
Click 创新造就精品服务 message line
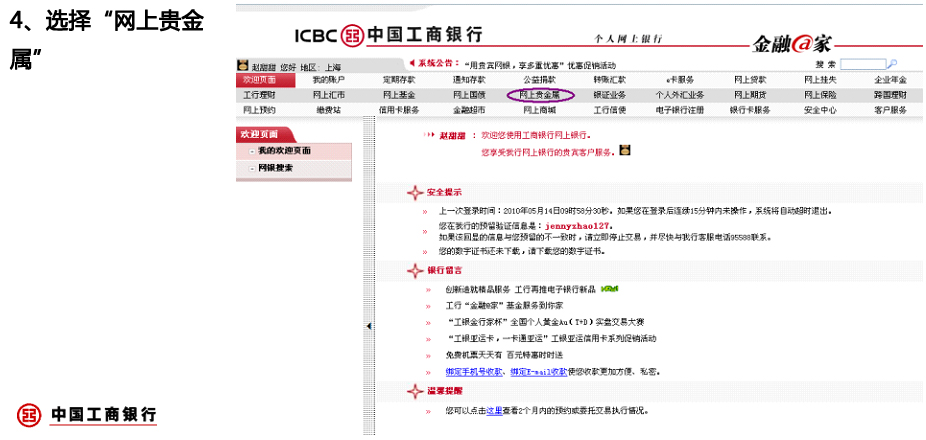(520, 289)
